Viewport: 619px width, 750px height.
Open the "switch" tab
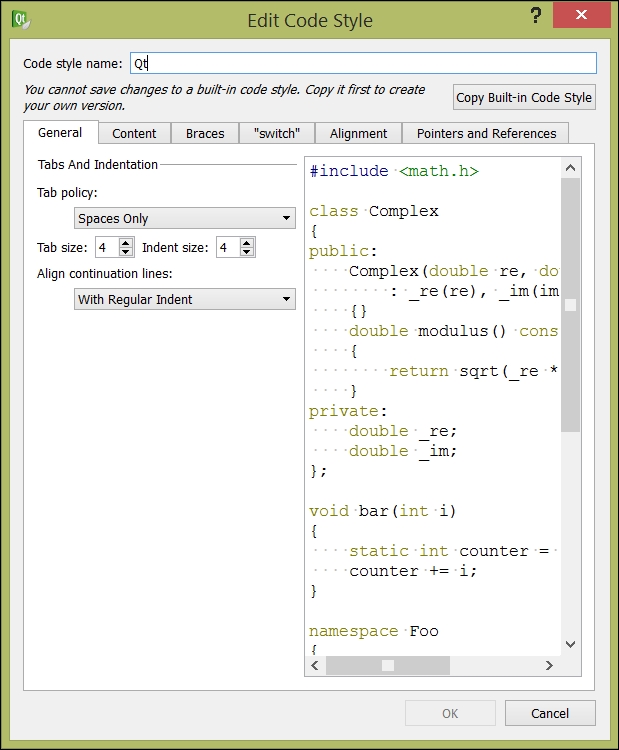click(277, 133)
